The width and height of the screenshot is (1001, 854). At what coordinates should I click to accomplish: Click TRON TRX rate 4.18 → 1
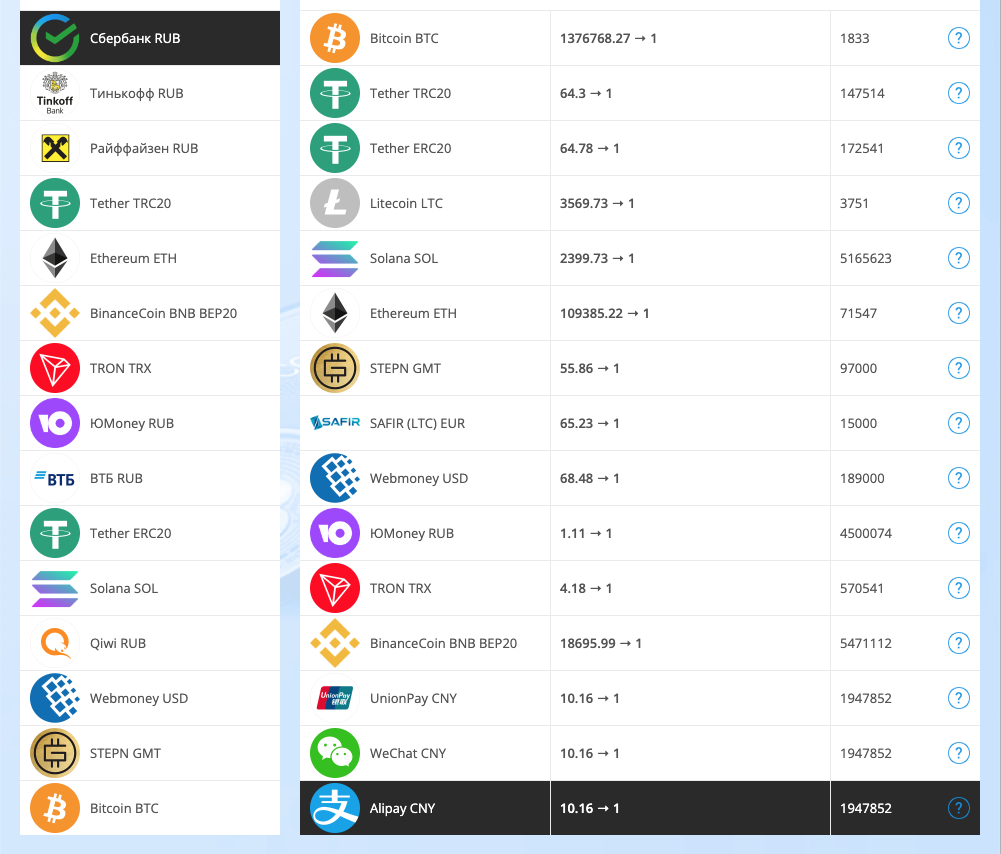pyautogui.click(x=586, y=588)
